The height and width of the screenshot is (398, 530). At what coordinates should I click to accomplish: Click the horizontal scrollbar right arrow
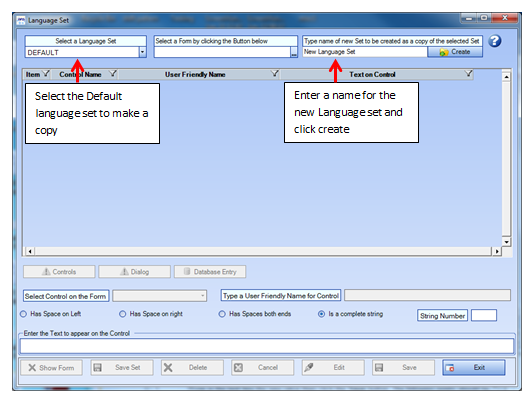click(x=497, y=251)
